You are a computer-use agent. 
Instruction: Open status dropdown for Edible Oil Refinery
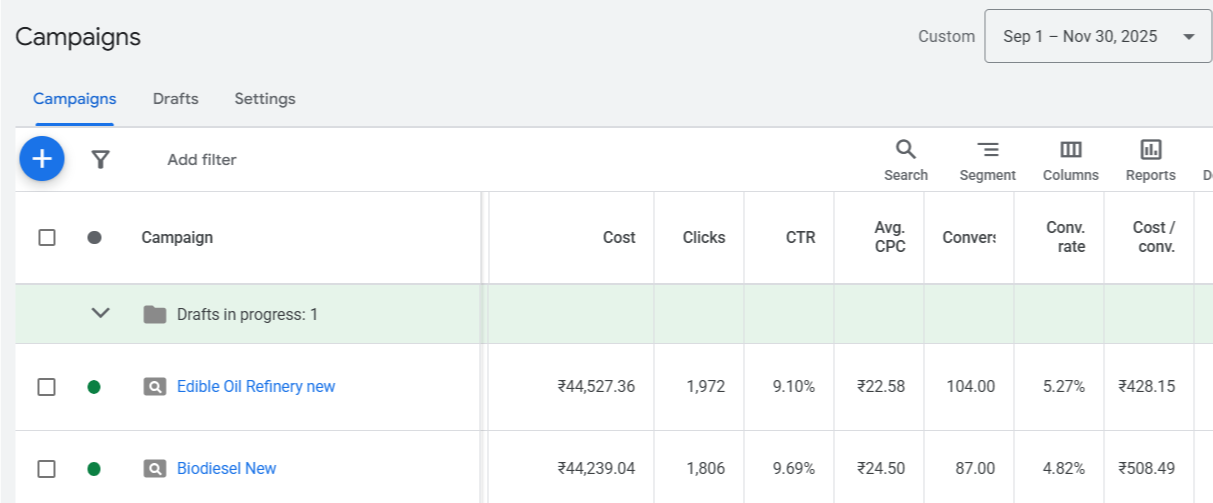coord(94,387)
